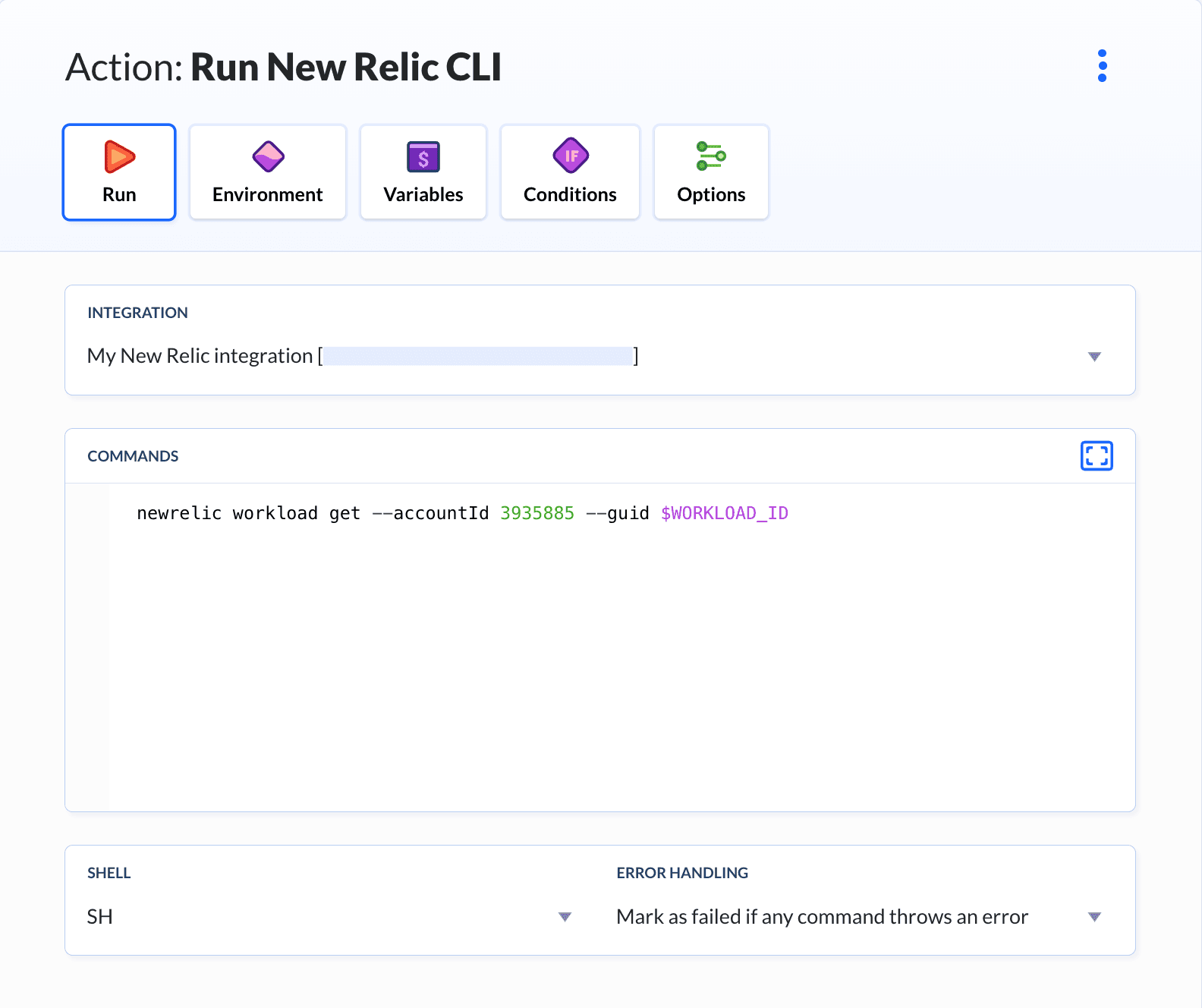
Task: Click the red play icon for Run
Action: (119, 157)
